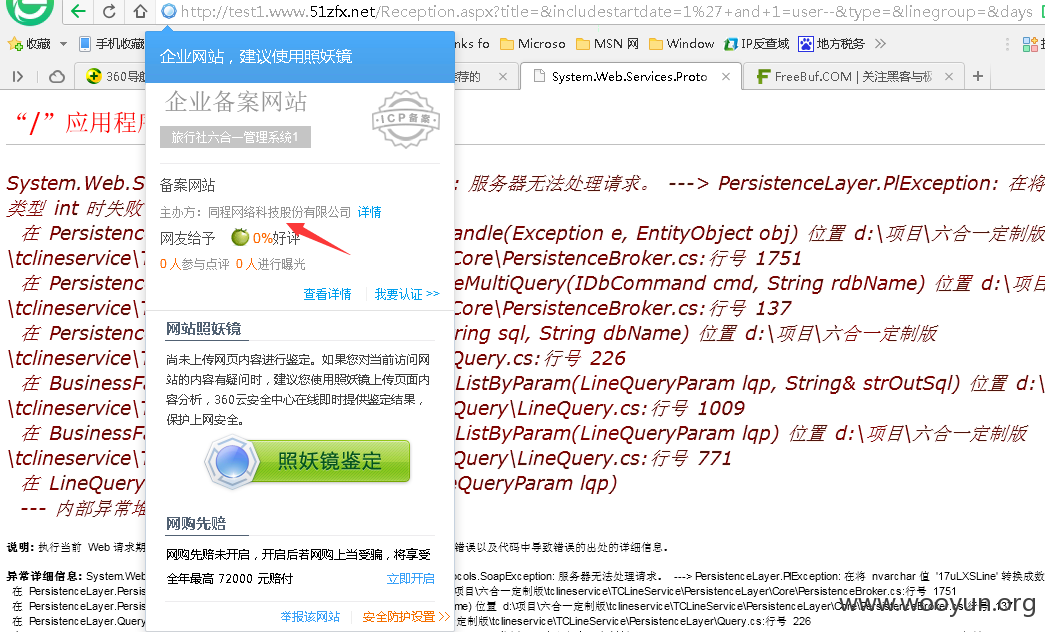Toggle the sidebar panel icon beside tabs

click(x=18, y=77)
